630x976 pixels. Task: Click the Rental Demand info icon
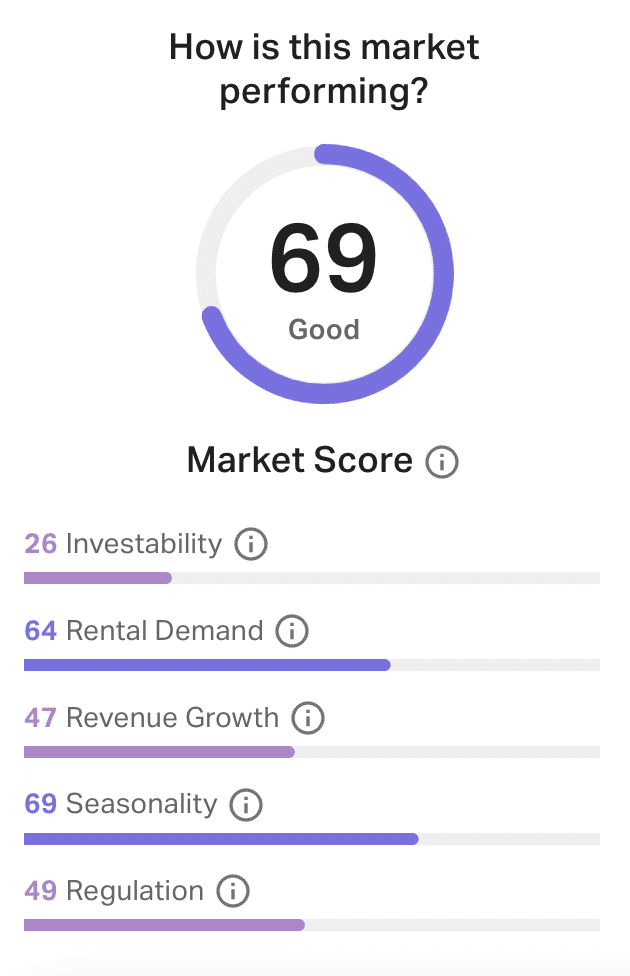tap(292, 632)
